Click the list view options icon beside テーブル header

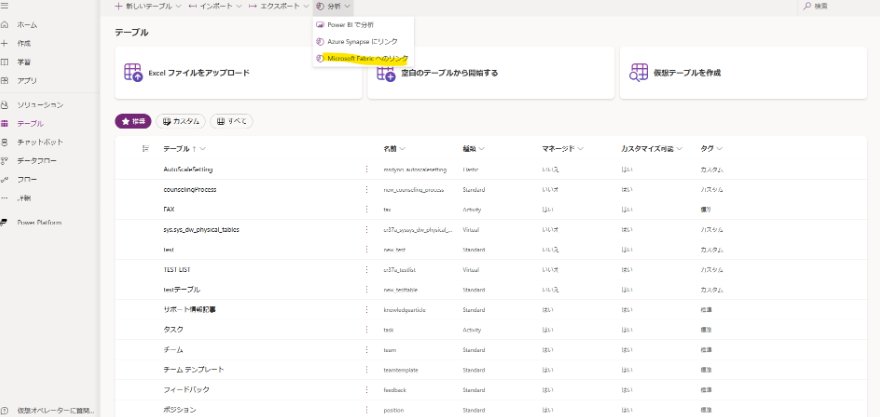pos(146,149)
